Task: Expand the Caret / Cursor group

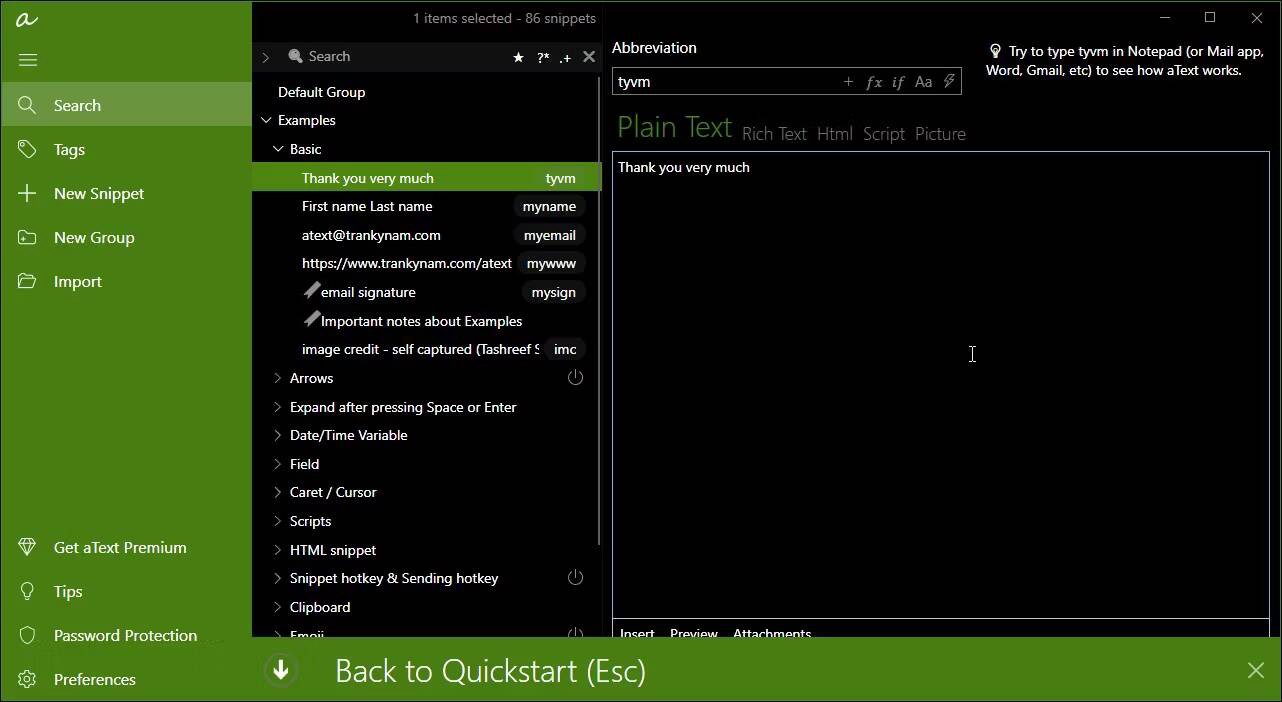Action: (278, 492)
